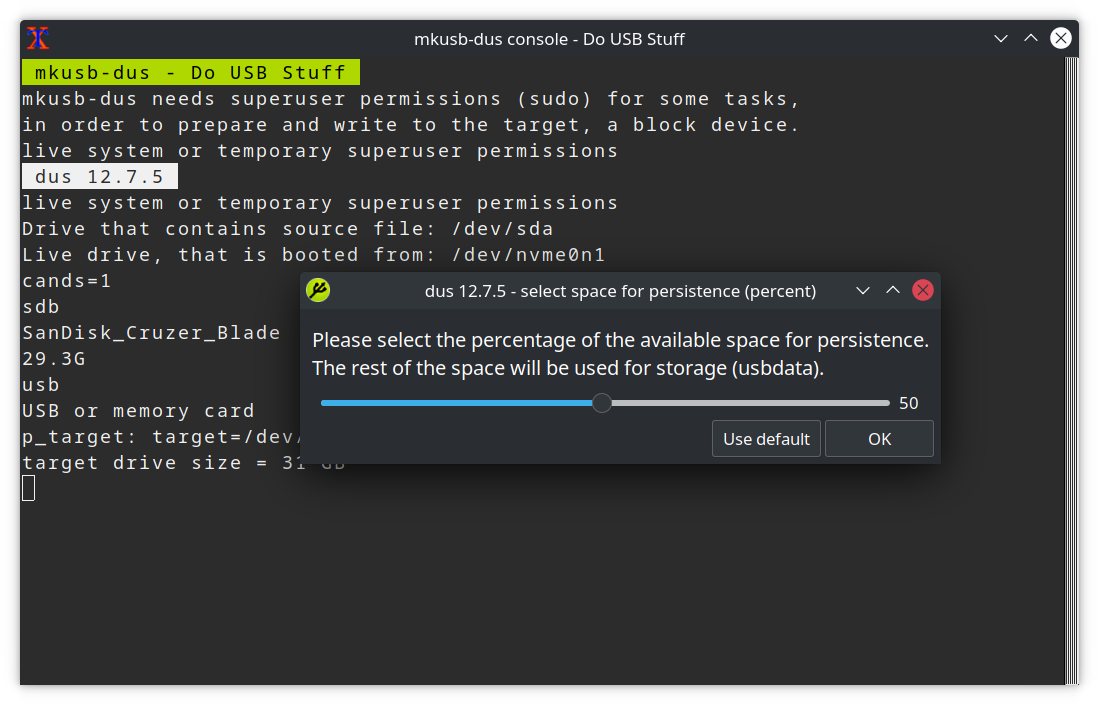Click the xterm X icon in console title bar

click(x=38, y=39)
